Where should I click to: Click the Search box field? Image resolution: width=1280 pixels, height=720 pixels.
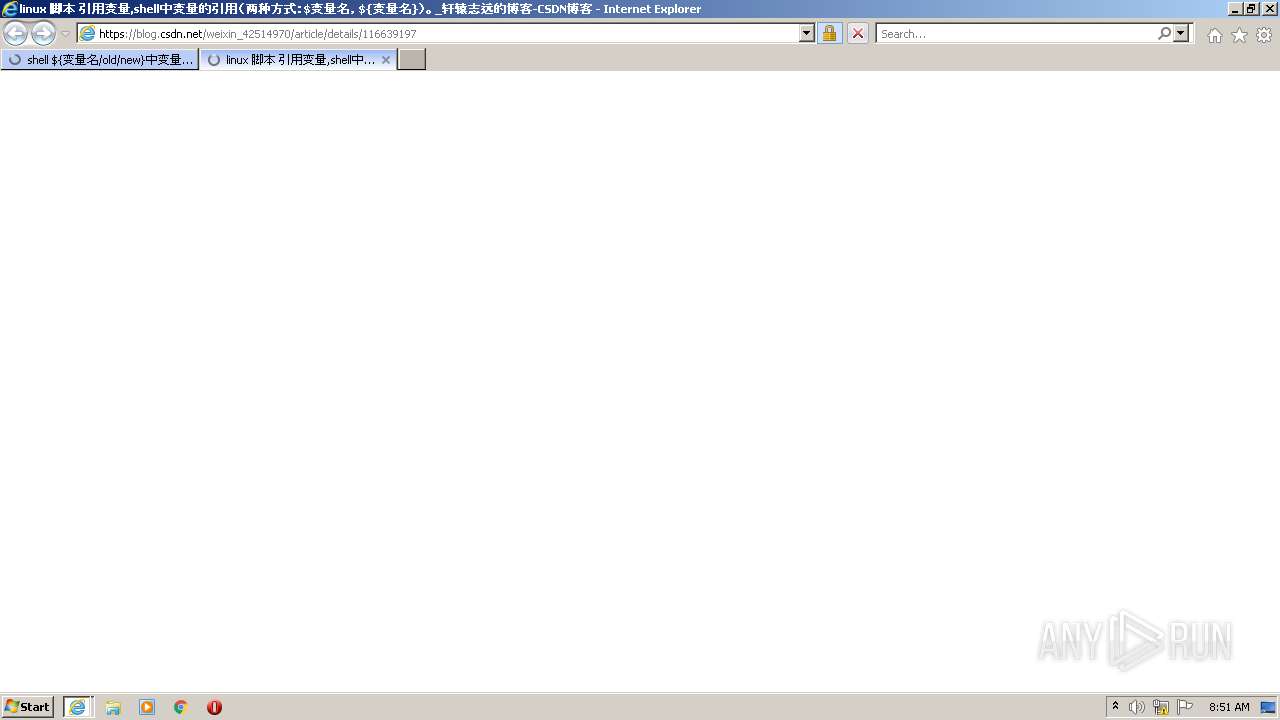coord(1015,34)
